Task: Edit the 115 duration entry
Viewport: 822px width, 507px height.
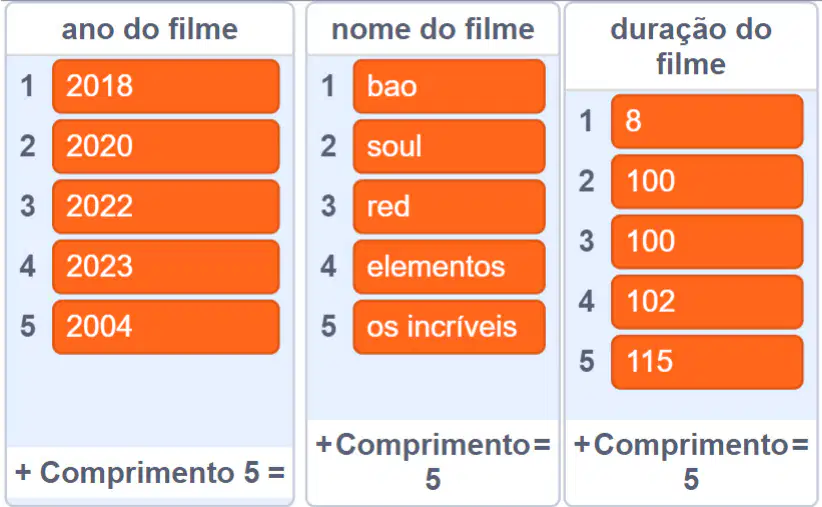Action: [x=707, y=362]
